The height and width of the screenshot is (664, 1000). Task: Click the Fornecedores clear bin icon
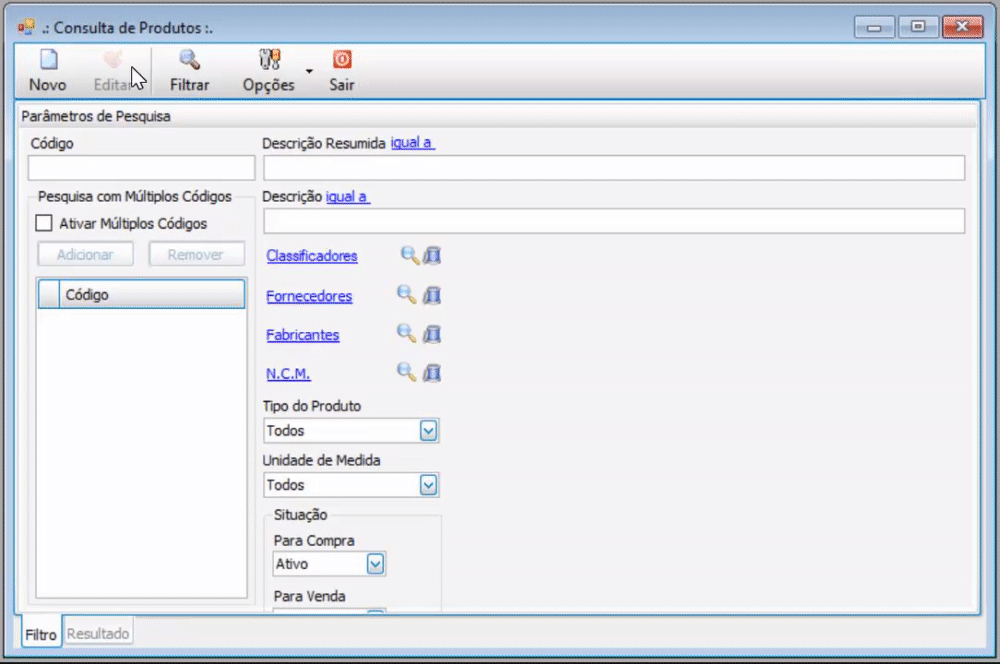pyautogui.click(x=432, y=295)
